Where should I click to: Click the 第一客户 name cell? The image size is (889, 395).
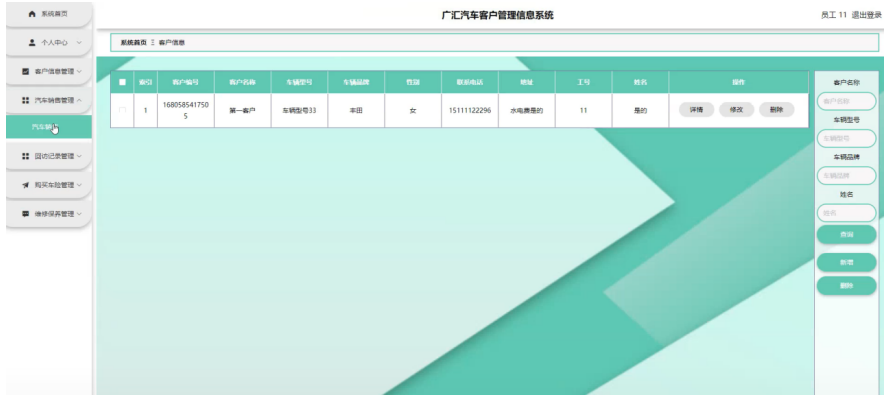242,111
